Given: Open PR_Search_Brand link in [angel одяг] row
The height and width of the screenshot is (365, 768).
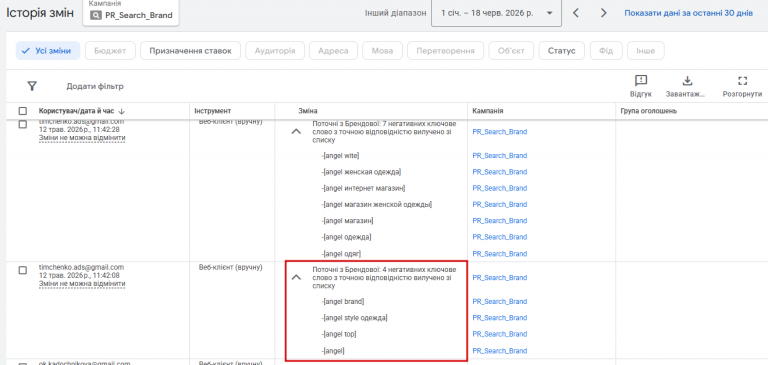Looking at the screenshot, I should (x=500, y=254).
